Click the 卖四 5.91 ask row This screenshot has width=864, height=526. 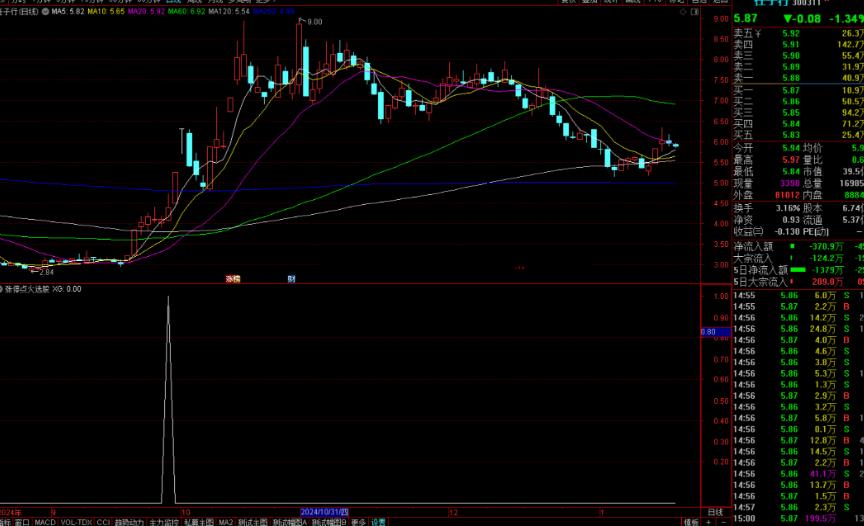point(798,45)
